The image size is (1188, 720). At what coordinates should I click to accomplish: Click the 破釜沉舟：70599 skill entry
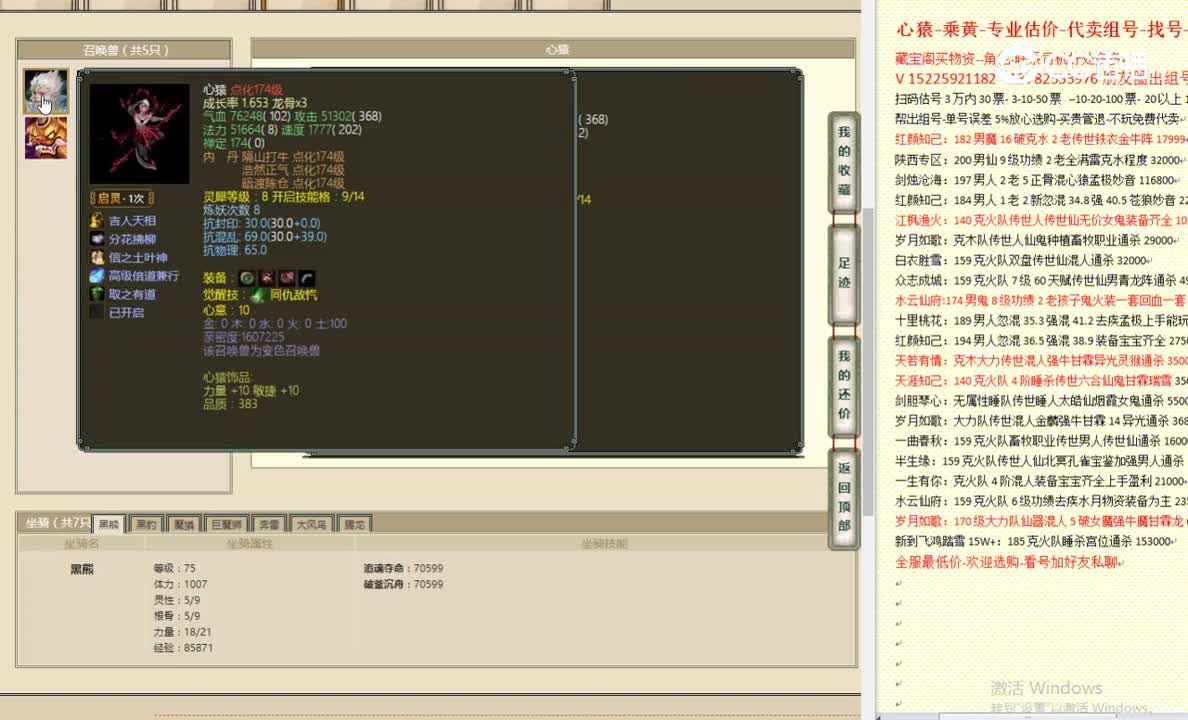click(403, 584)
